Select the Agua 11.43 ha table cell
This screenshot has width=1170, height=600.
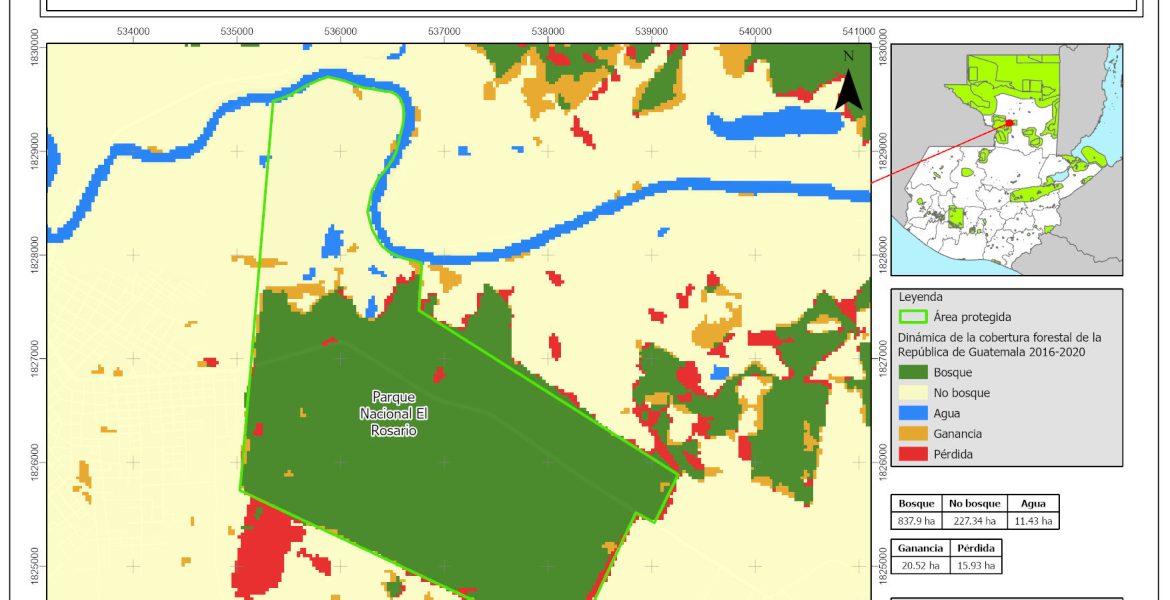pyautogui.click(x=1032, y=520)
